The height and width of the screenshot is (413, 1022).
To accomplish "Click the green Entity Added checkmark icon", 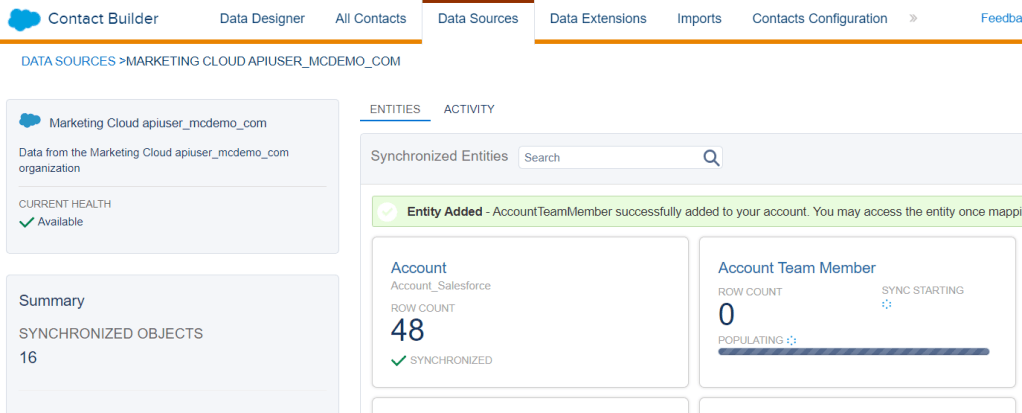I will [x=387, y=212].
